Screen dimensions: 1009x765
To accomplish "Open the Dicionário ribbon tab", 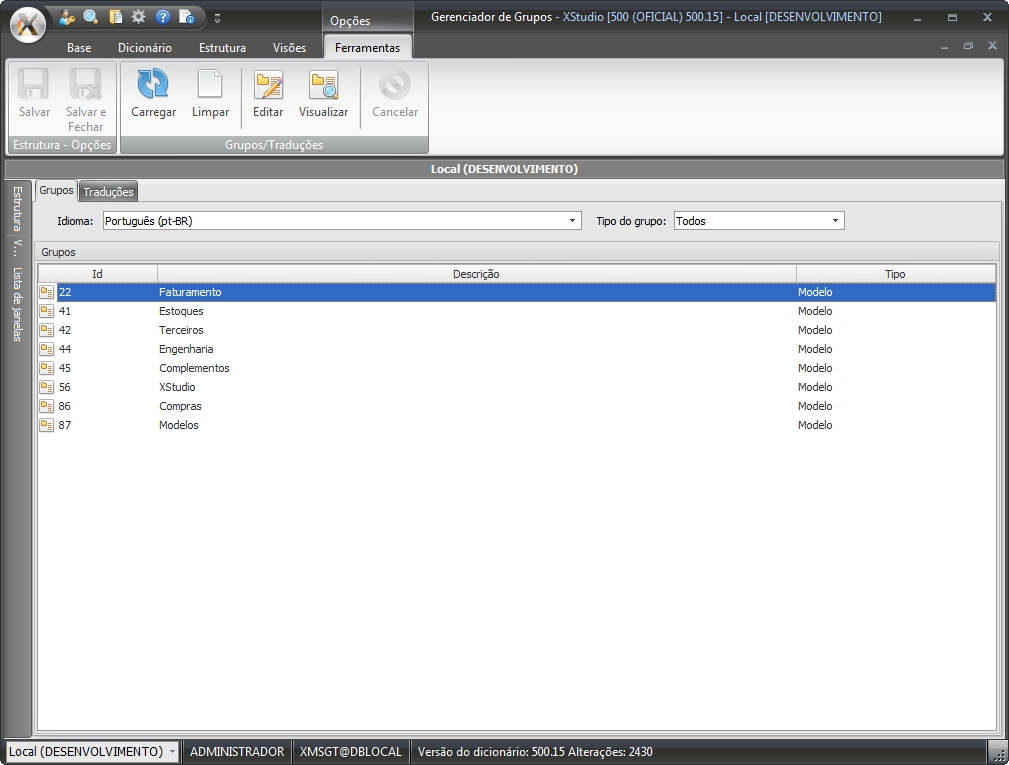I will 145,48.
